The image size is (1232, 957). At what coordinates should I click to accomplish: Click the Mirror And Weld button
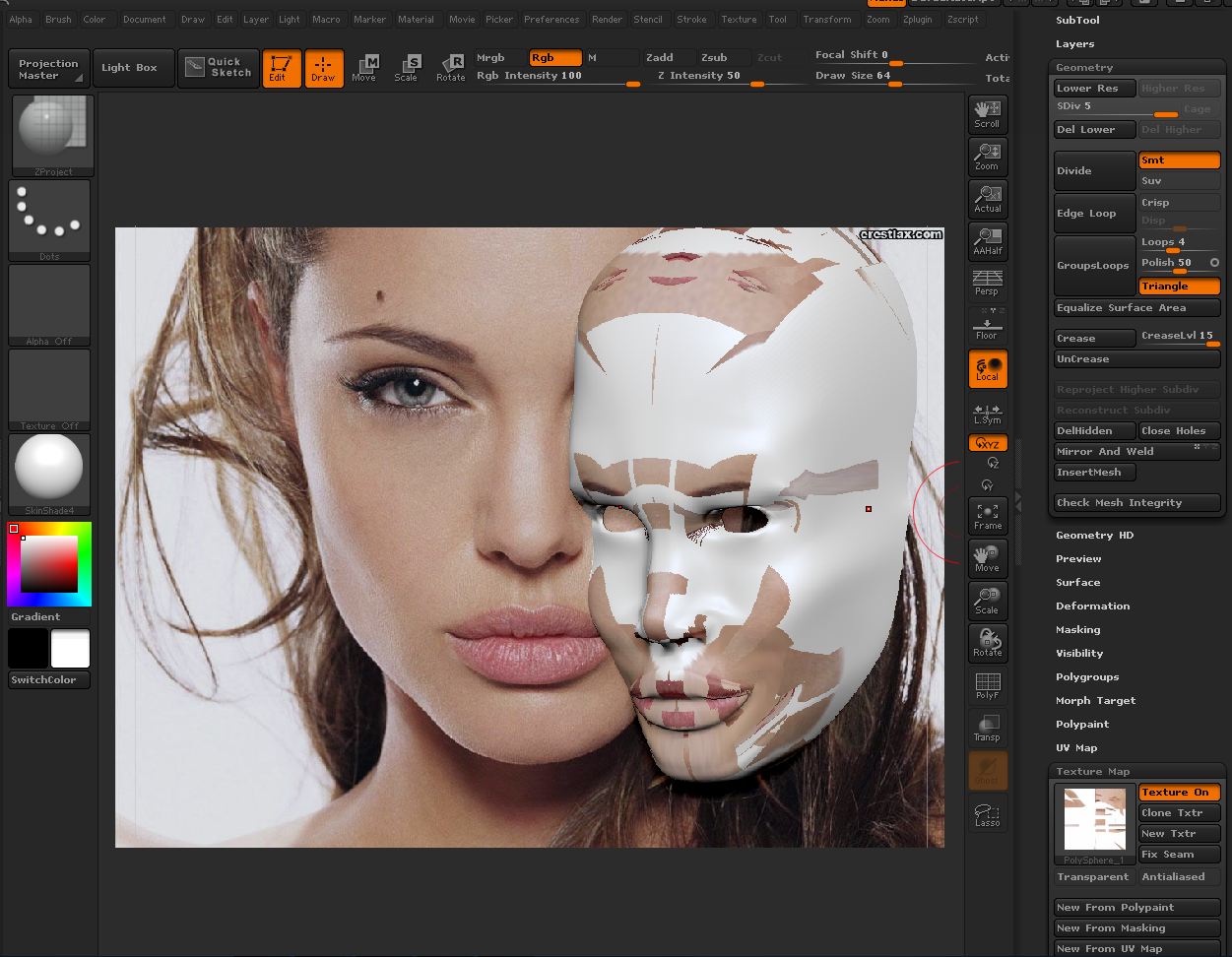pyautogui.click(x=1136, y=452)
